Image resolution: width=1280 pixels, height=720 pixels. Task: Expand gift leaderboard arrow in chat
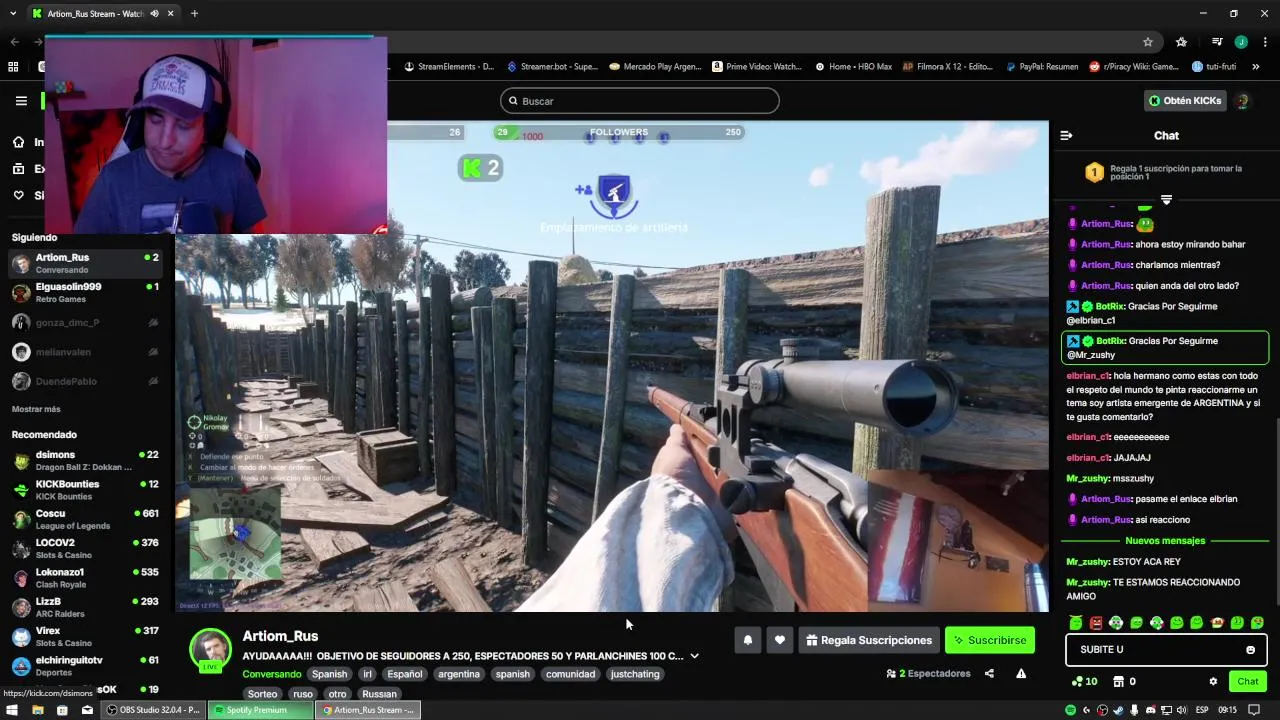click(1166, 200)
